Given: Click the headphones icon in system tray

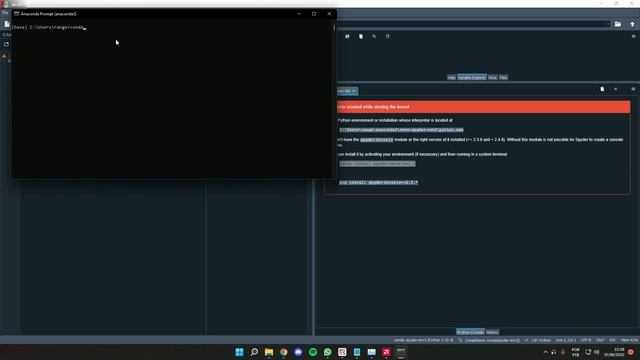Looking at the screenshot, I should [x=554, y=352].
